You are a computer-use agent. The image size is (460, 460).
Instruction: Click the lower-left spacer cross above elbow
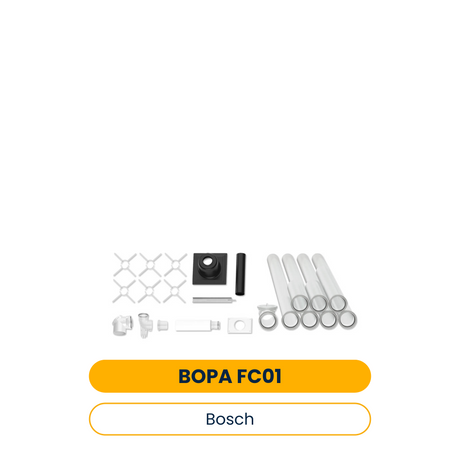coord(124,291)
